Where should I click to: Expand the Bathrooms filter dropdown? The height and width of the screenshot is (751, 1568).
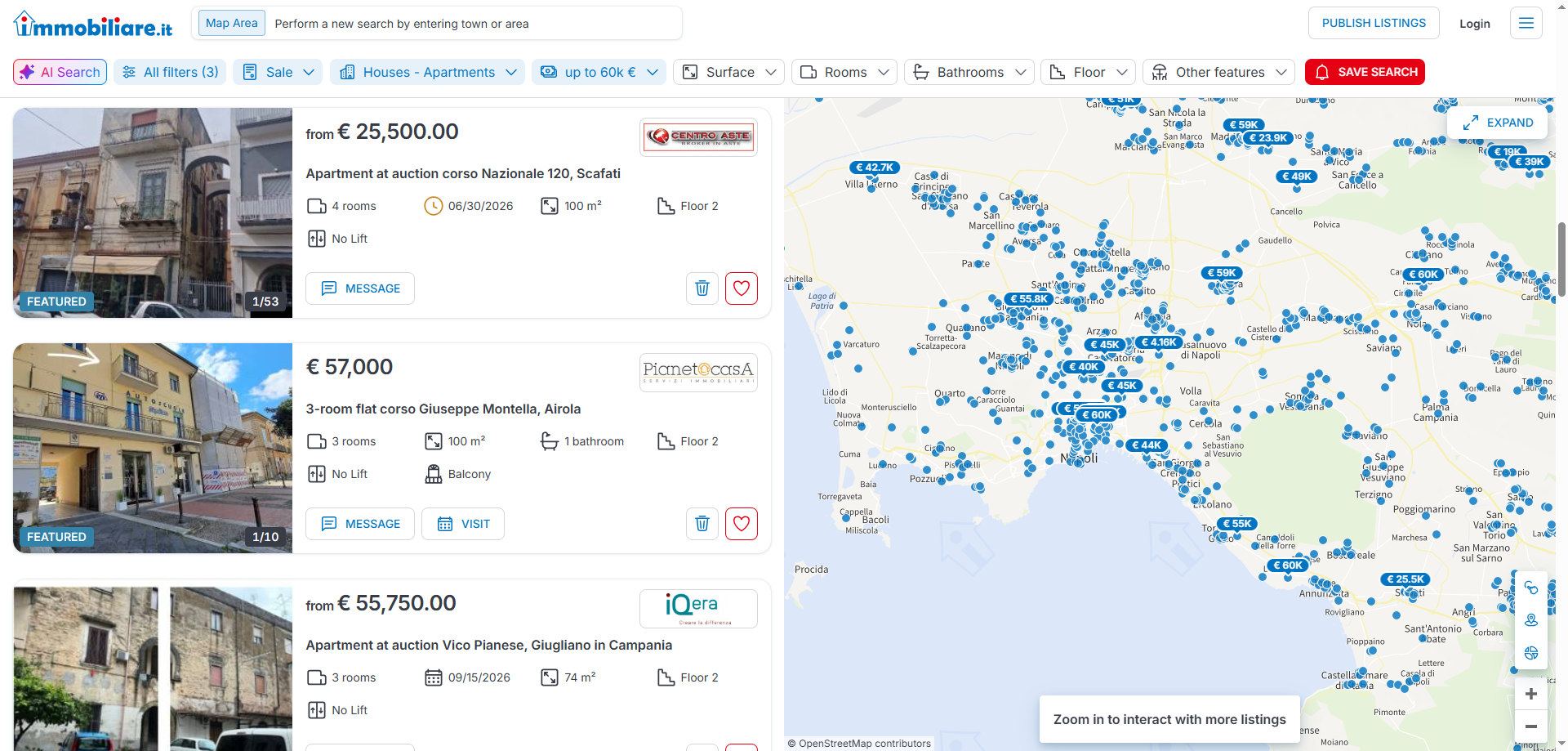pos(969,72)
